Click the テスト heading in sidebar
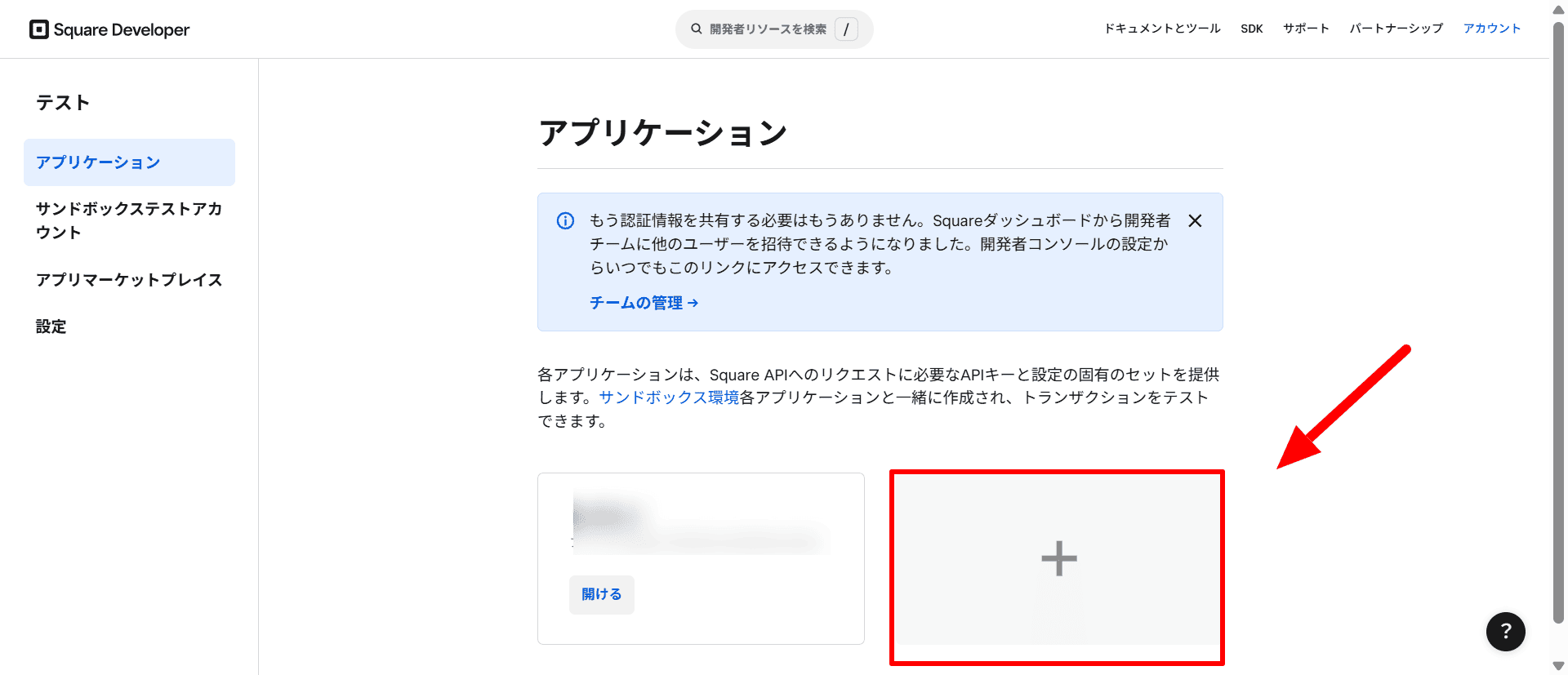This screenshot has width=1568, height=675. click(x=63, y=103)
